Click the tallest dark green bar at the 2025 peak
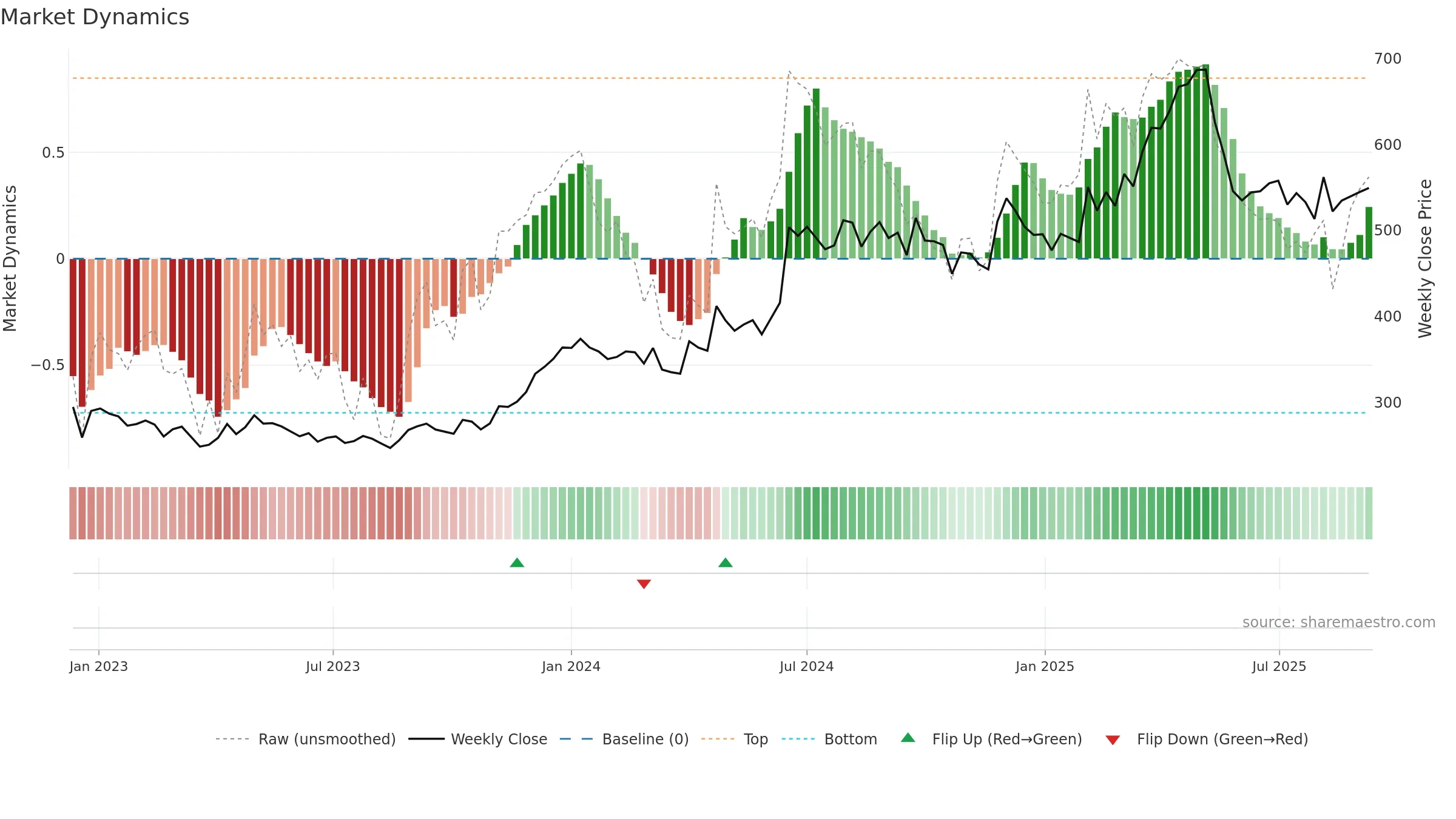This screenshot has height=819, width=1456. pos(1206,161)
